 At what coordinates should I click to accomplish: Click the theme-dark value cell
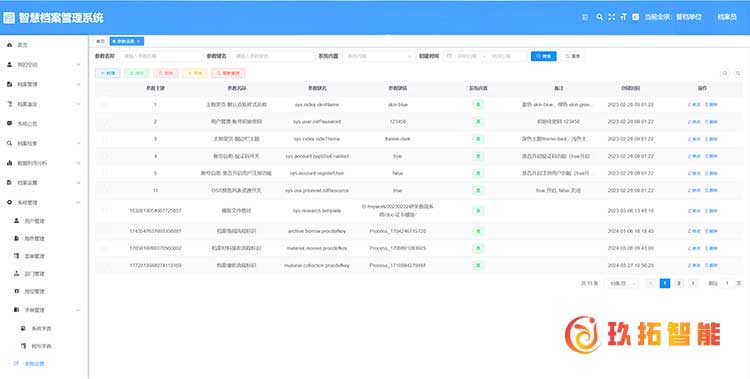pyautogui.click(x=398, y=139)
